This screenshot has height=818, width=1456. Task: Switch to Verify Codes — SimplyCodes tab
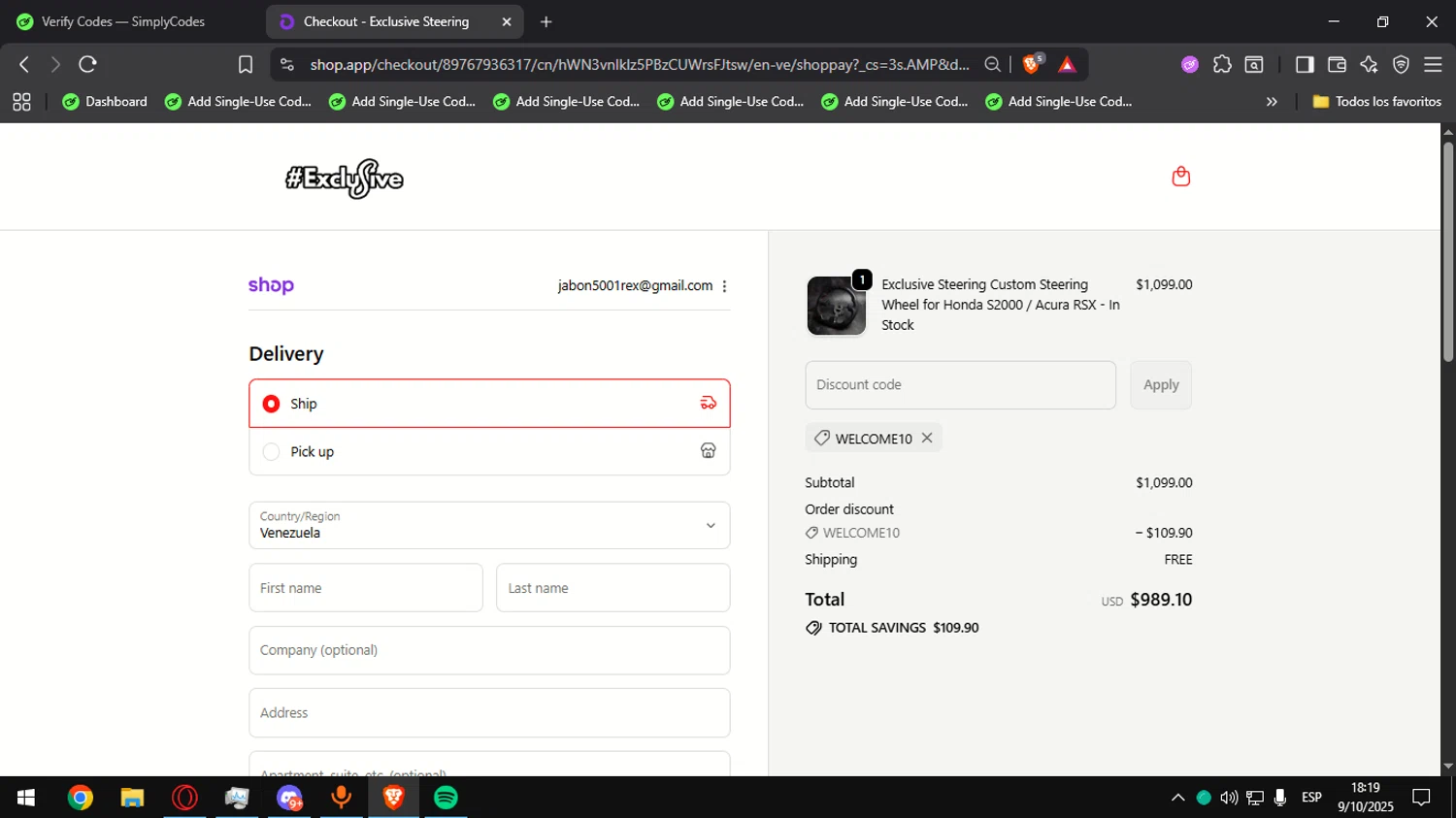(x=123, y=21)
